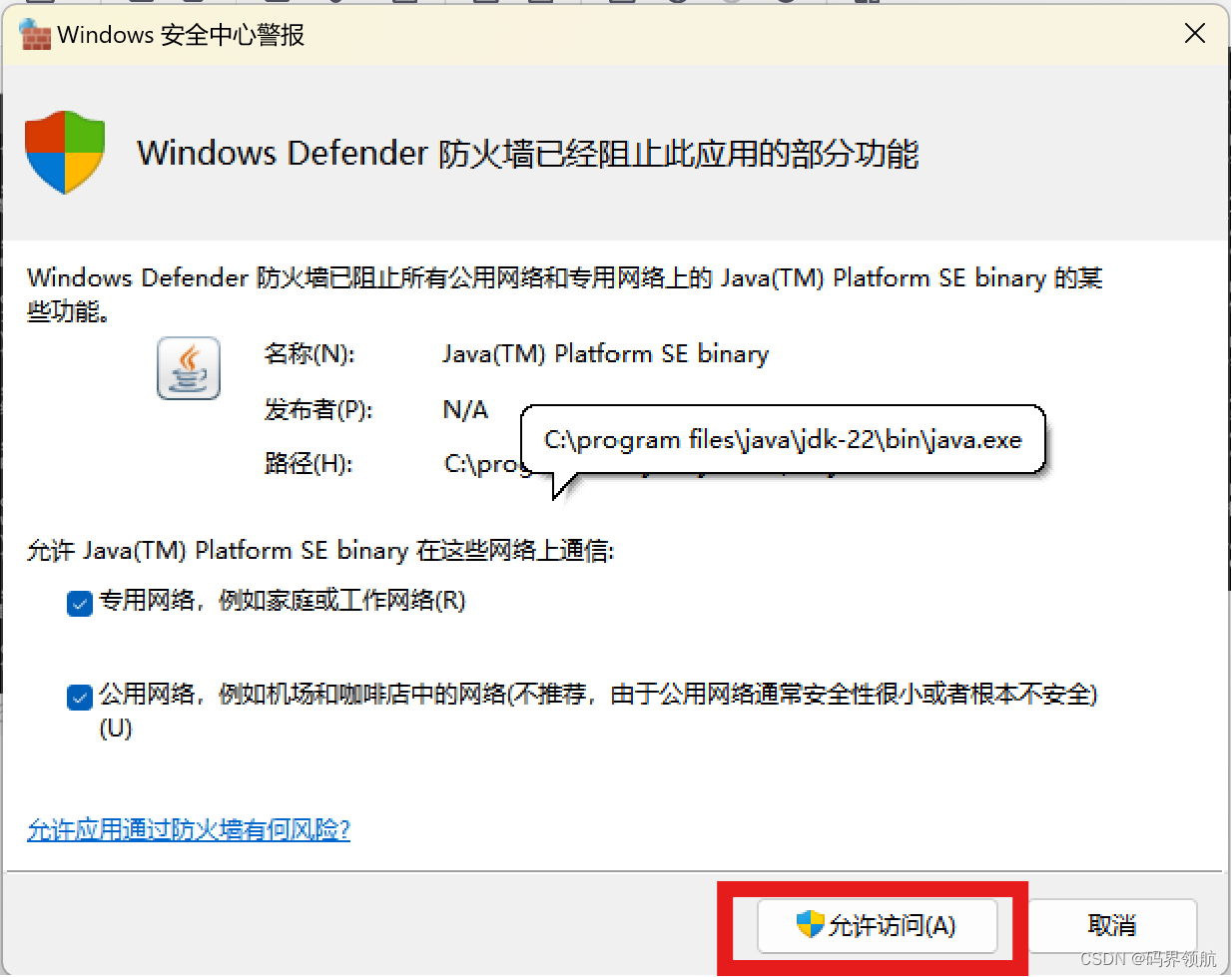Click the '路径(H):' field label

click(308, 464)
